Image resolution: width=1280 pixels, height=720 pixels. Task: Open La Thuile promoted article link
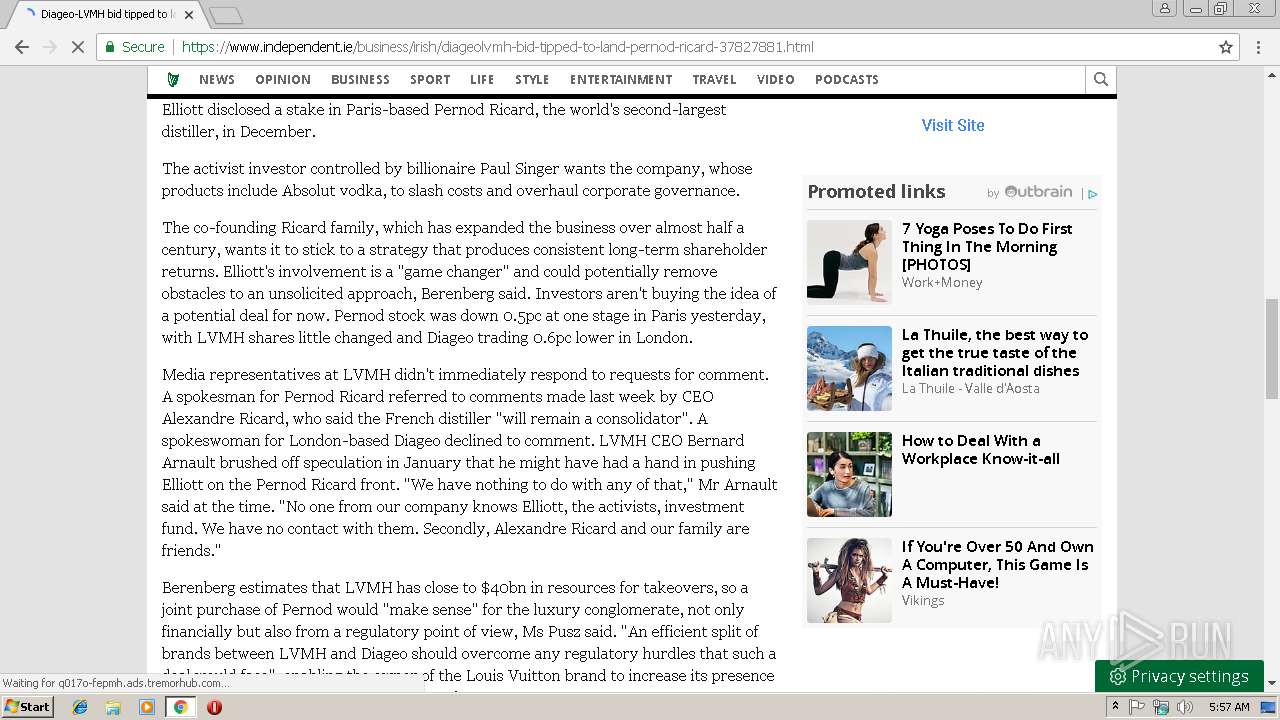click(995, 353)
